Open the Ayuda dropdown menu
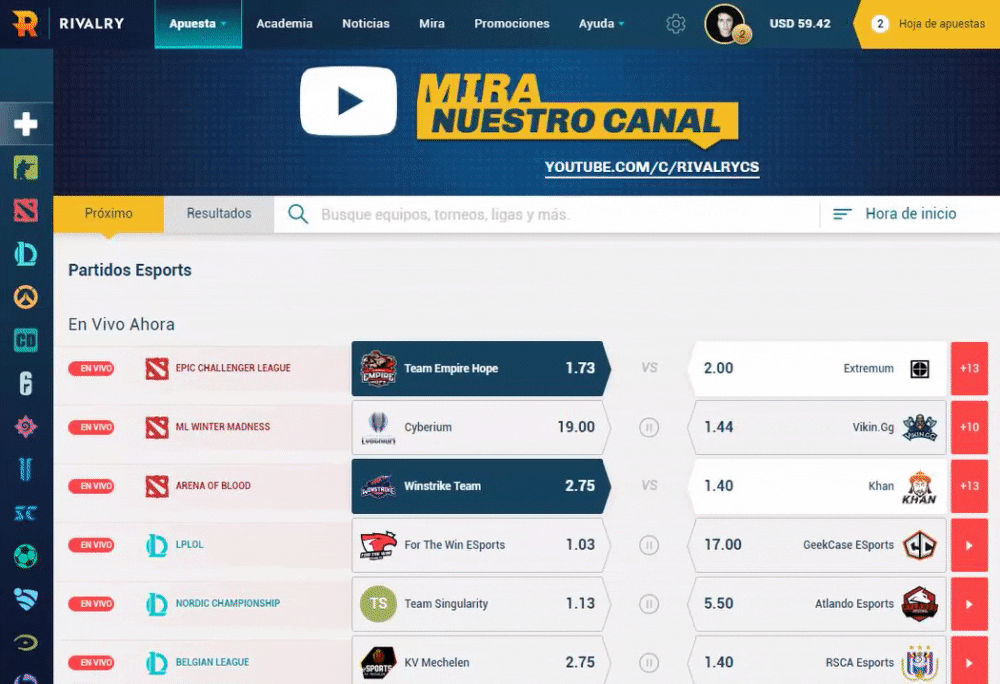This screenshot has height=684, width=1000. 601,24
